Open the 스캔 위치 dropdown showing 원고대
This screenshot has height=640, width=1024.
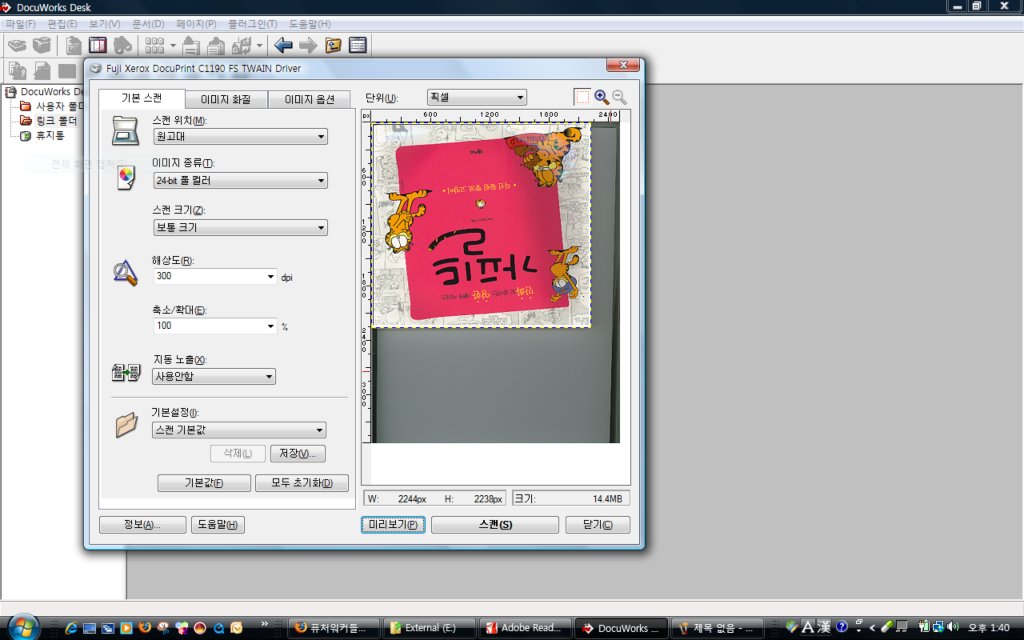click(x=240, y=136)
